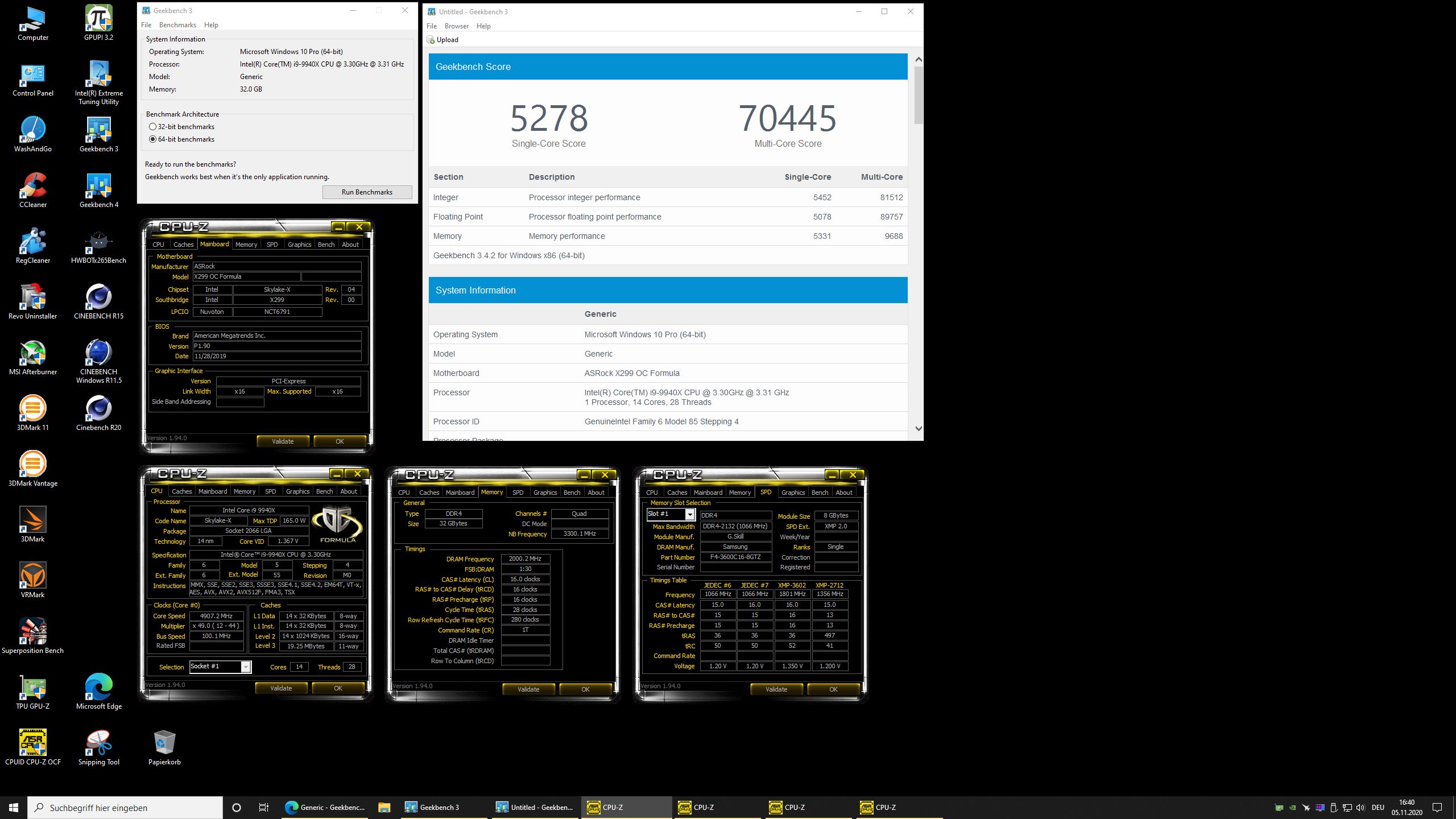
Task: Open CCleaner desktop icon
Action: tap(33, 191)
